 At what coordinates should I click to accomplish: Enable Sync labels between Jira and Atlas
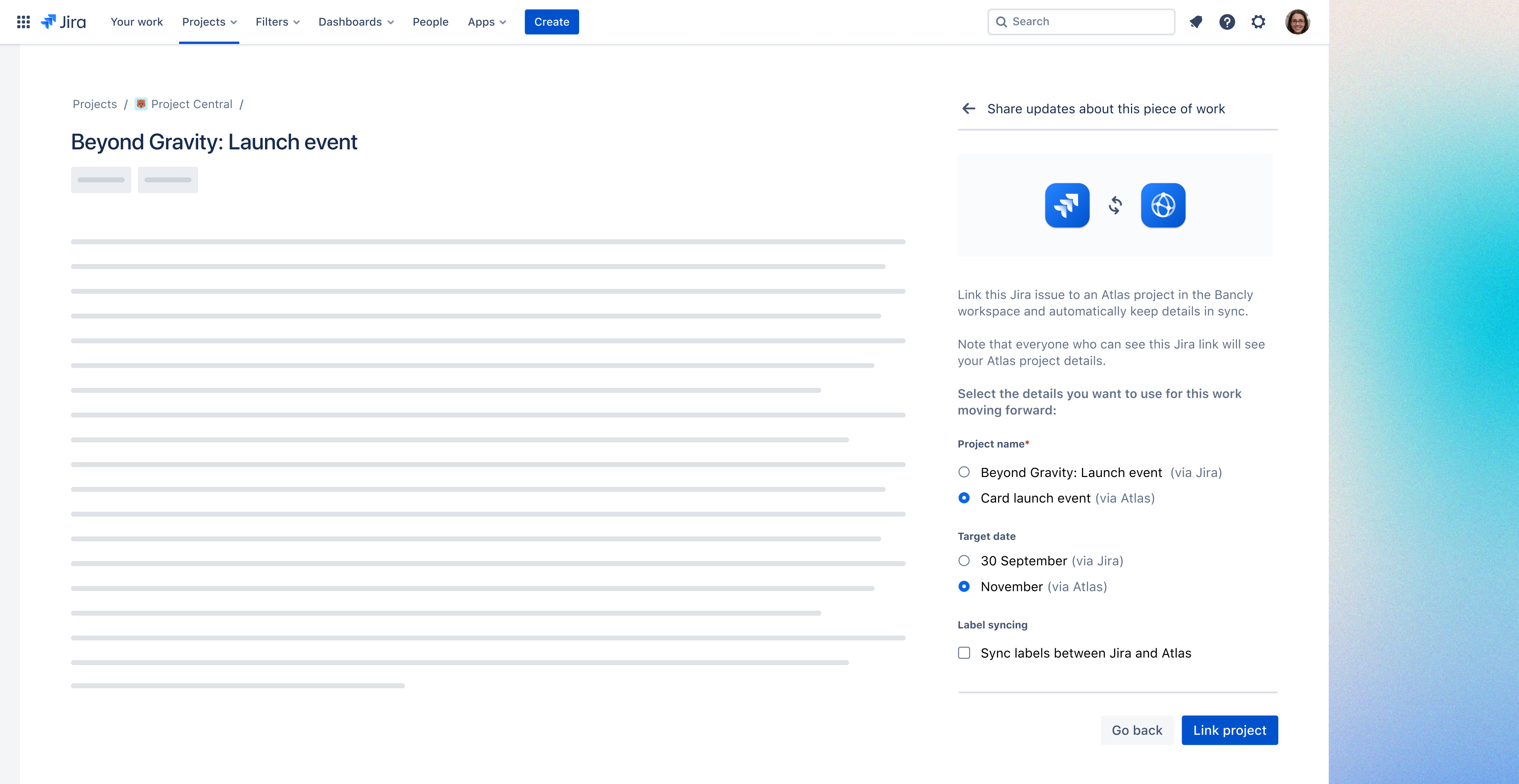[964, 653]
